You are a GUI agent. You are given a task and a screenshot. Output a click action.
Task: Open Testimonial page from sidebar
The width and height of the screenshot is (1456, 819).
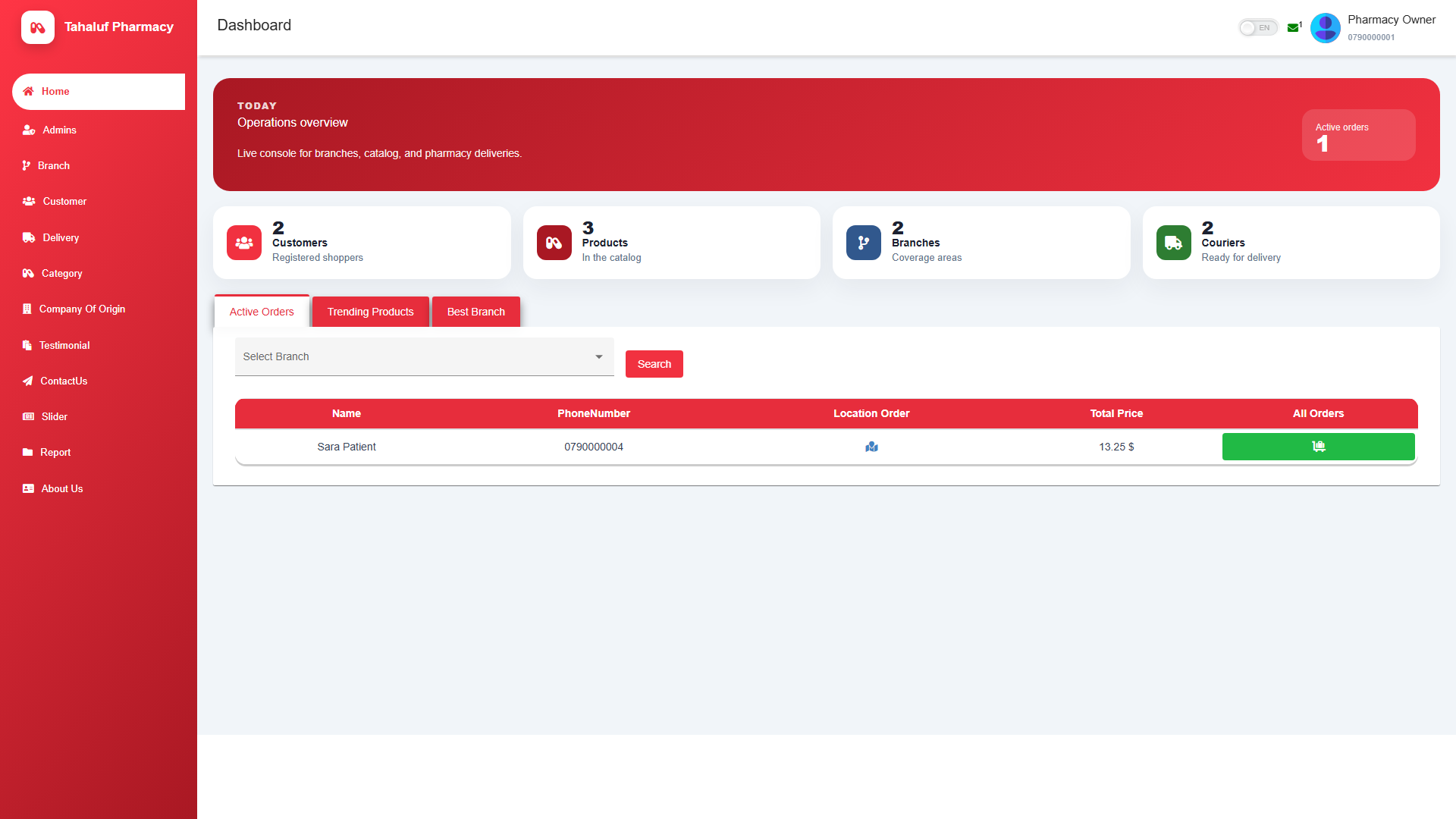[x=99, y=345]
